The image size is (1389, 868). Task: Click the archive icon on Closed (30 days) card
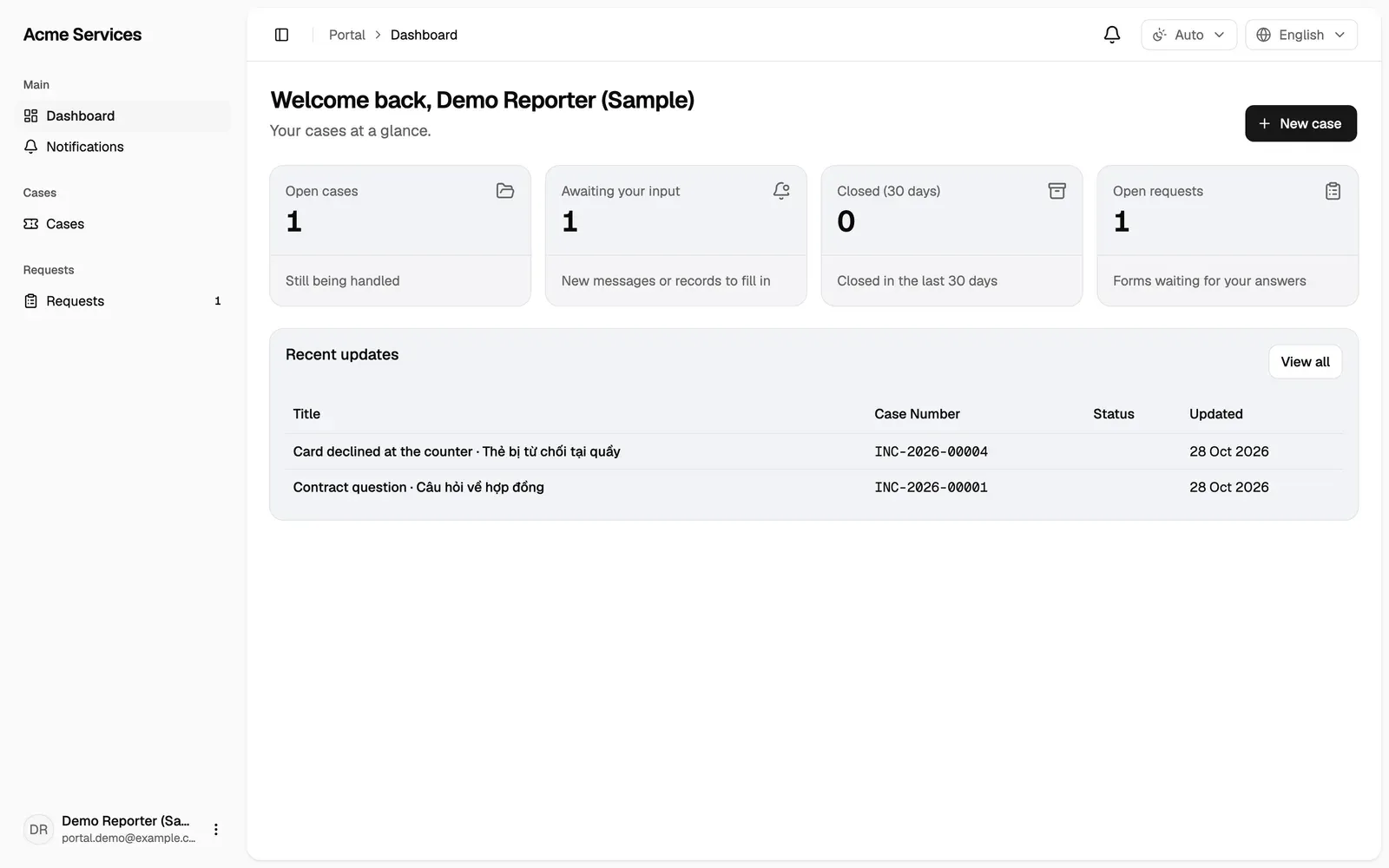(1057, 191)
